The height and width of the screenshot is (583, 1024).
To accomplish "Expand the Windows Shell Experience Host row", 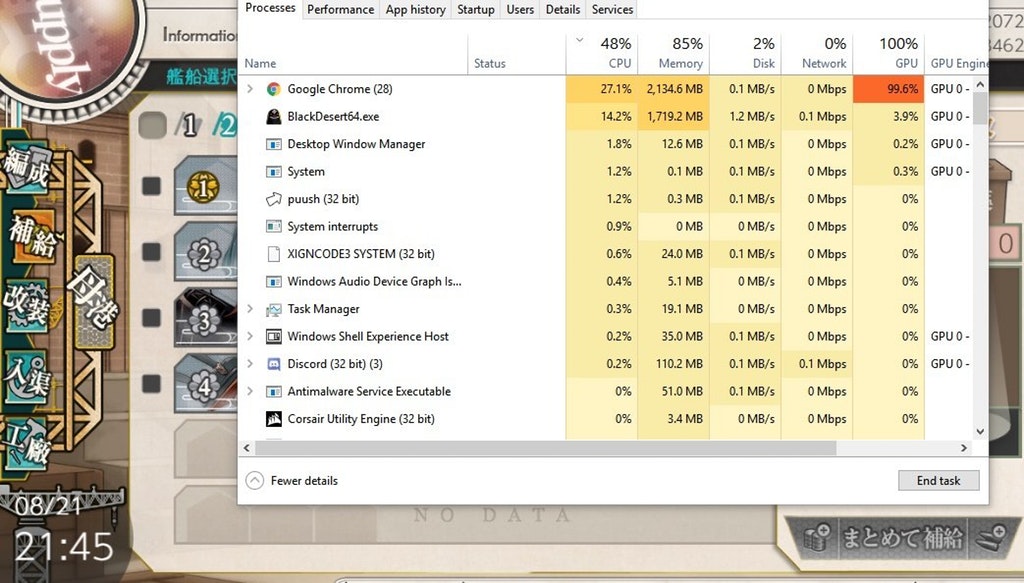I will coord(250,336).
